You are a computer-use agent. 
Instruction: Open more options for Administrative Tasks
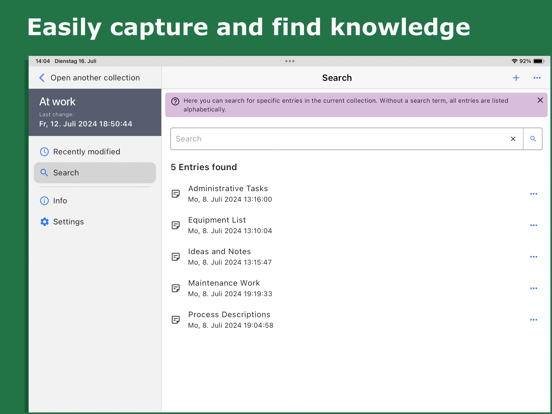pyautogui.click(x=533, y=194)
